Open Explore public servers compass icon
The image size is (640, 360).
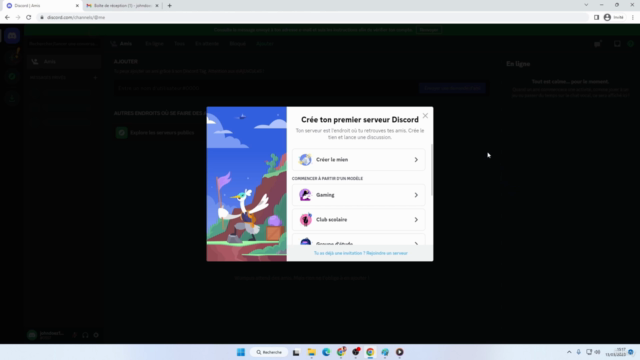[x=12, y=76]
